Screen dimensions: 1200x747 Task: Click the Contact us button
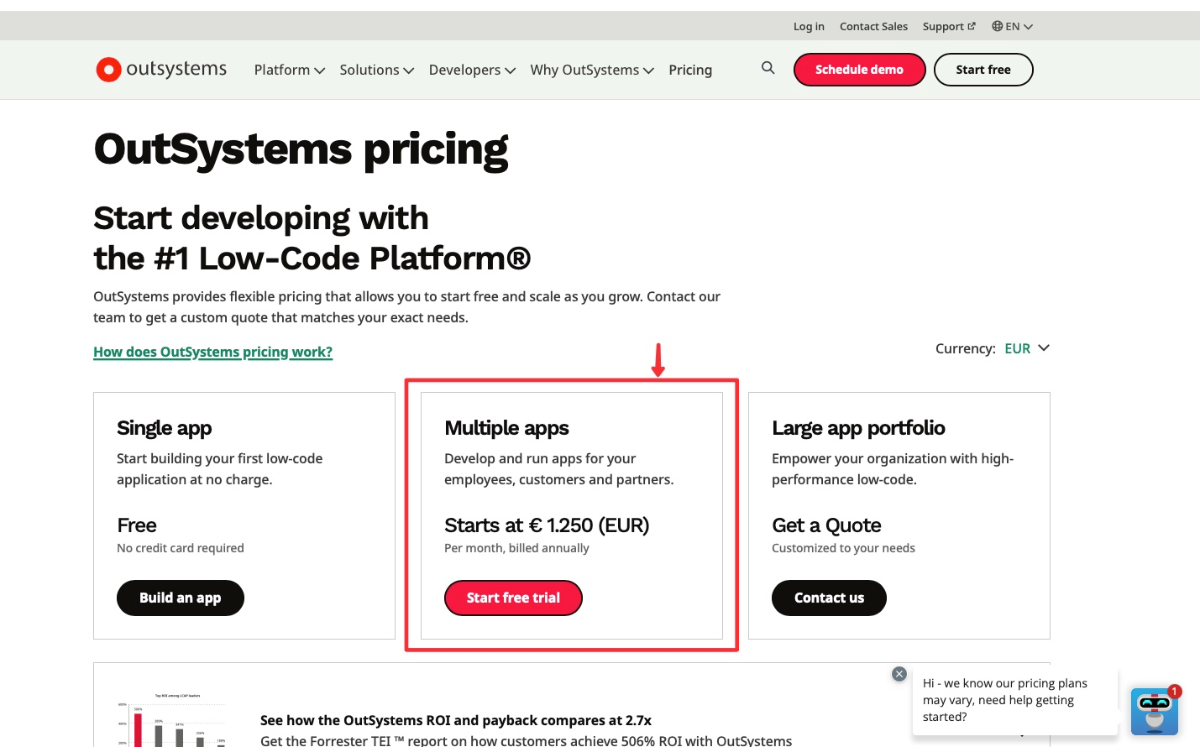coord(829,598)
